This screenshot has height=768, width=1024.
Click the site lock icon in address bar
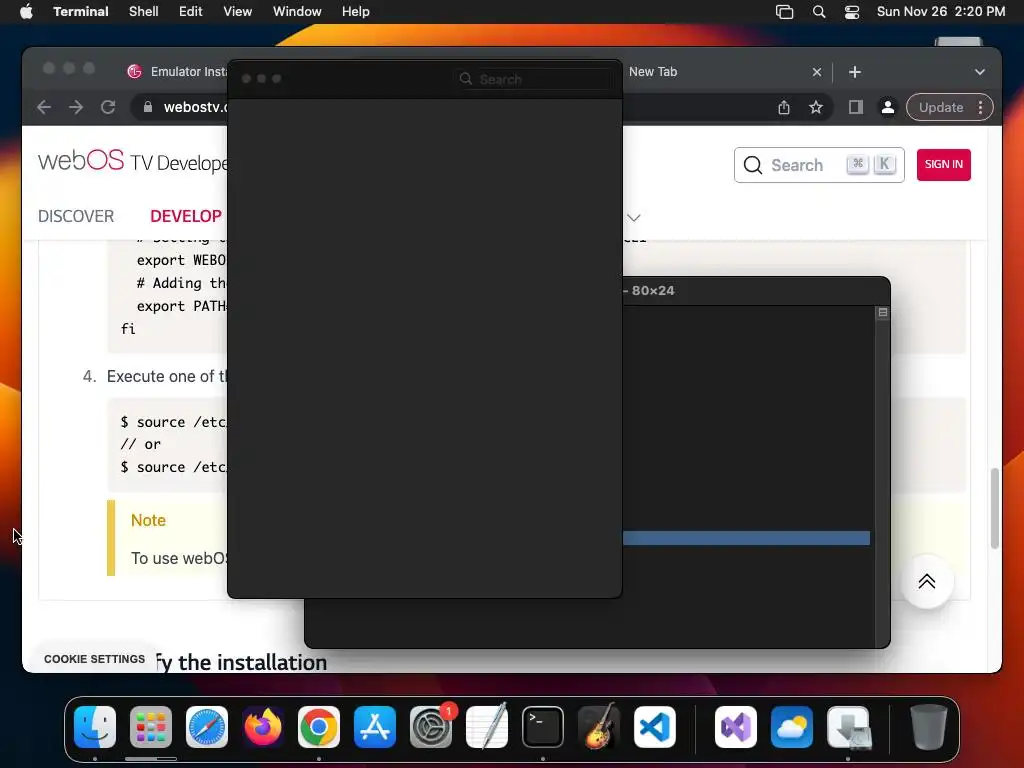click(148, 107)
